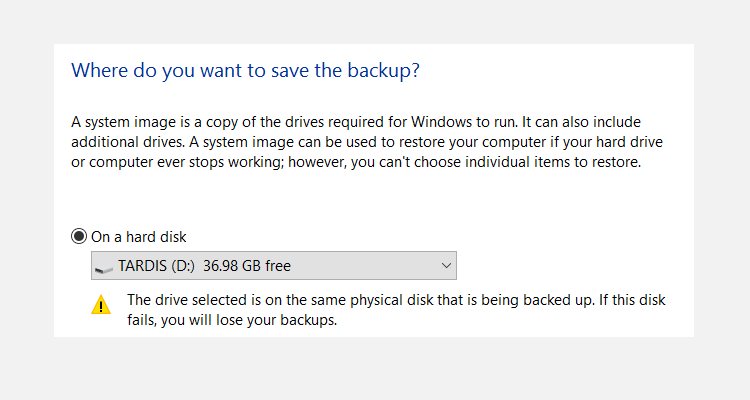750x400 pixels.
Task: Click the "A system image is a copy" line
Action: 356,122
